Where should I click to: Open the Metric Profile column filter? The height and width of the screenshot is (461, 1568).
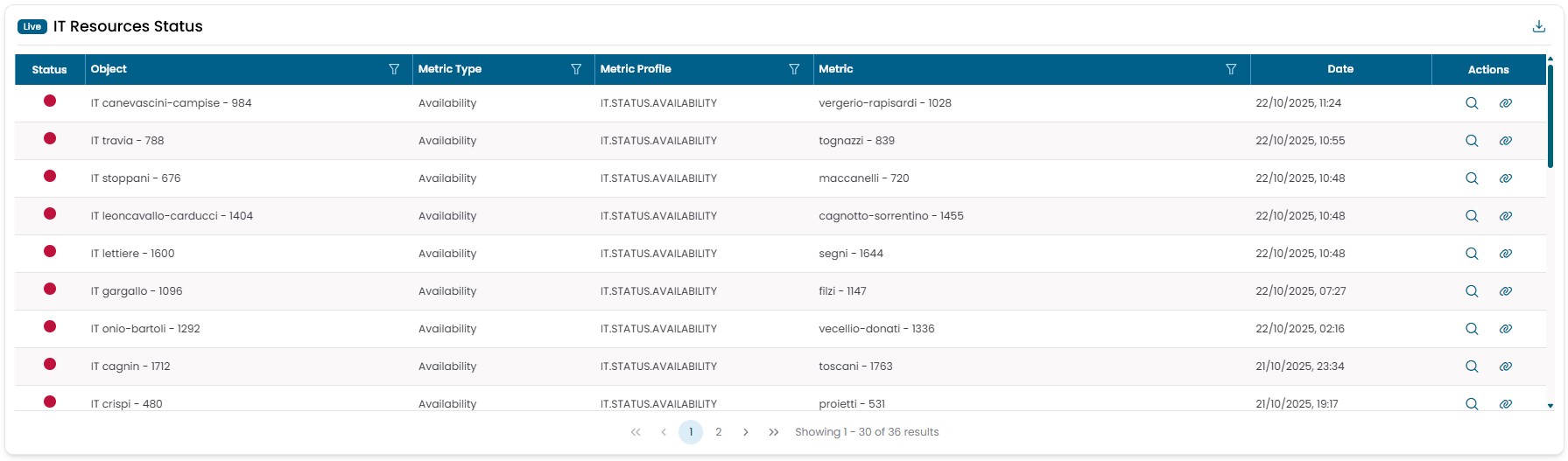[x=794, y=69]
